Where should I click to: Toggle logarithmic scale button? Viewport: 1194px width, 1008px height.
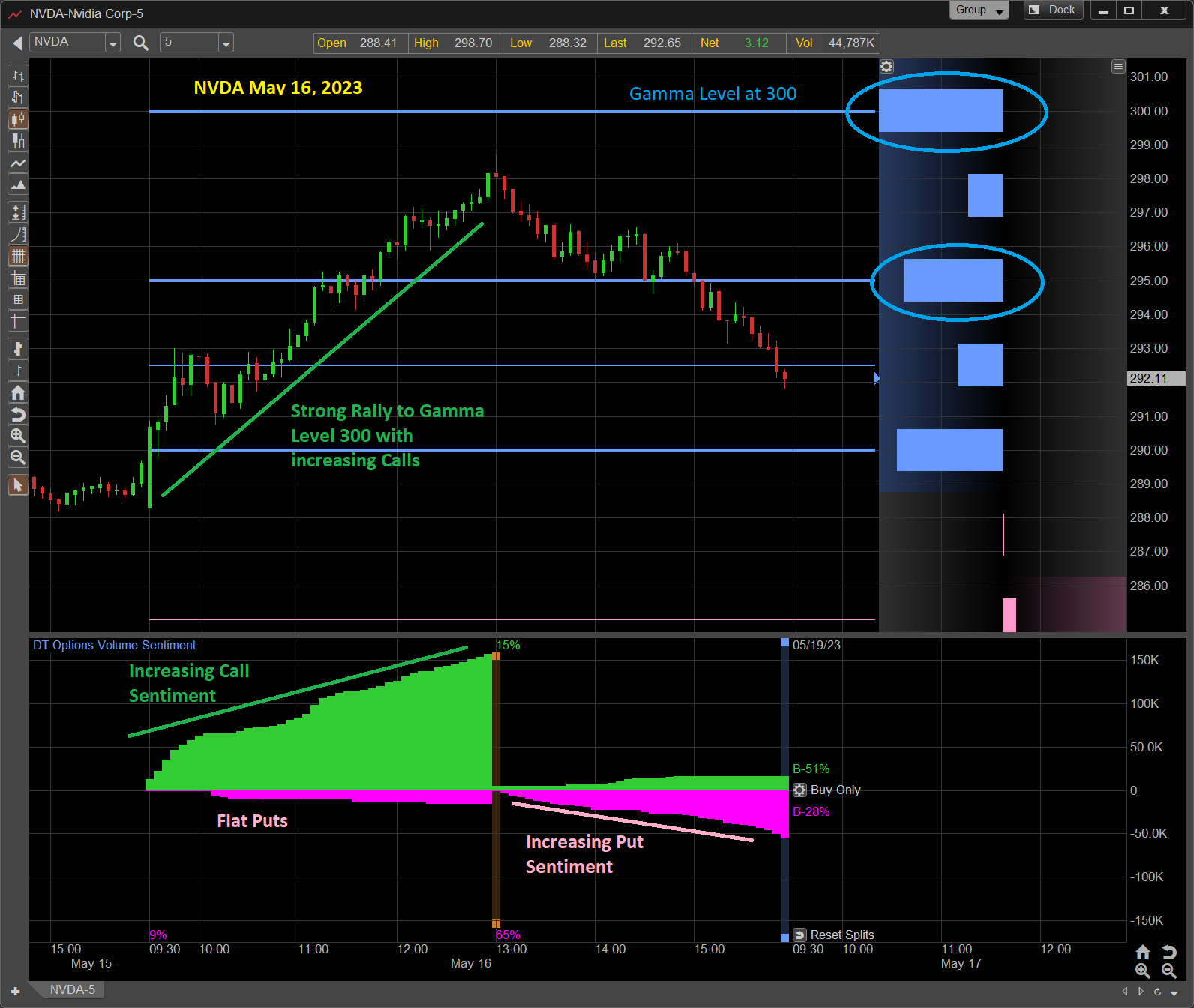coord(18,234)
